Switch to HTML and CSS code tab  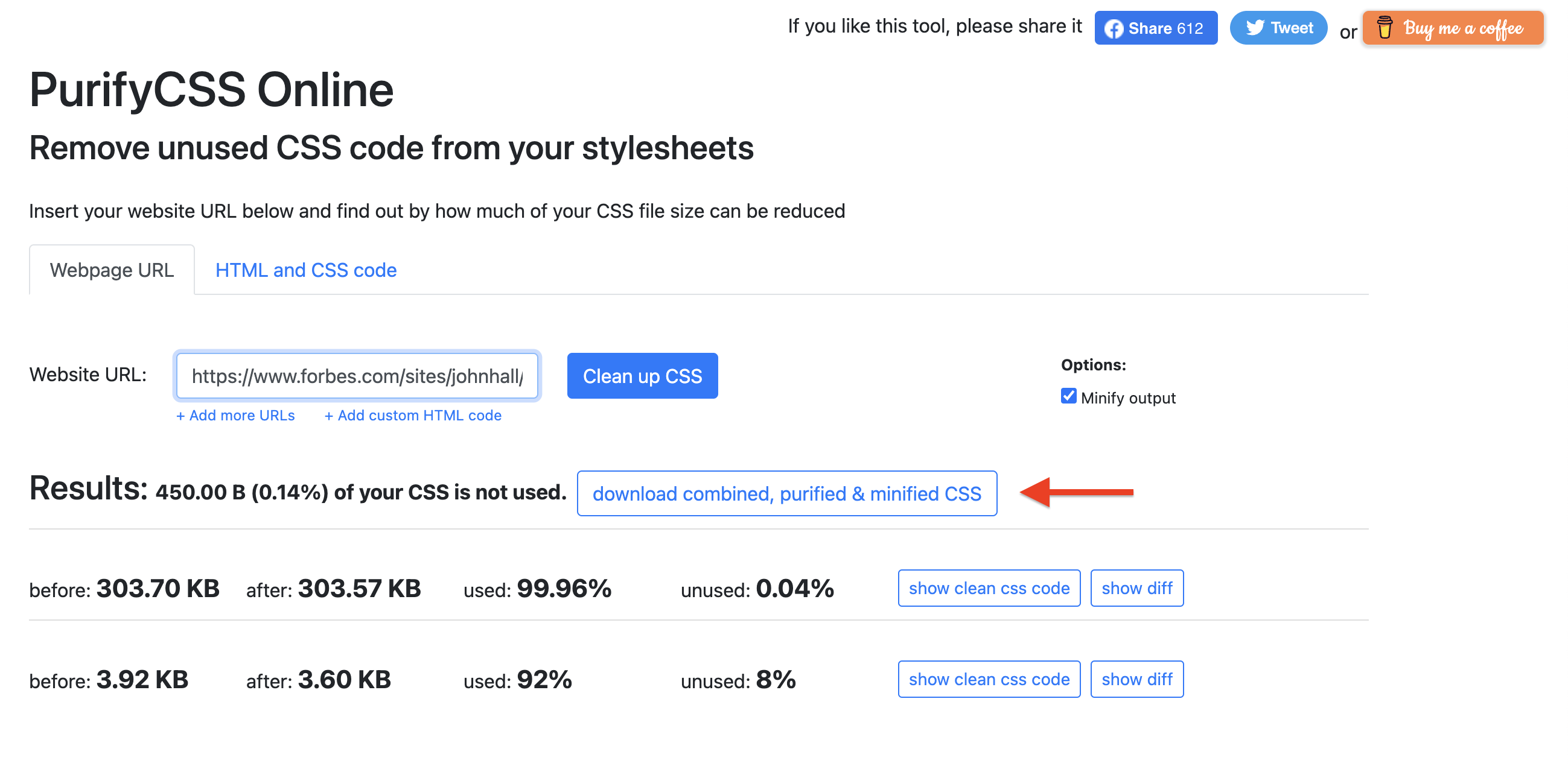coord(305,270)
